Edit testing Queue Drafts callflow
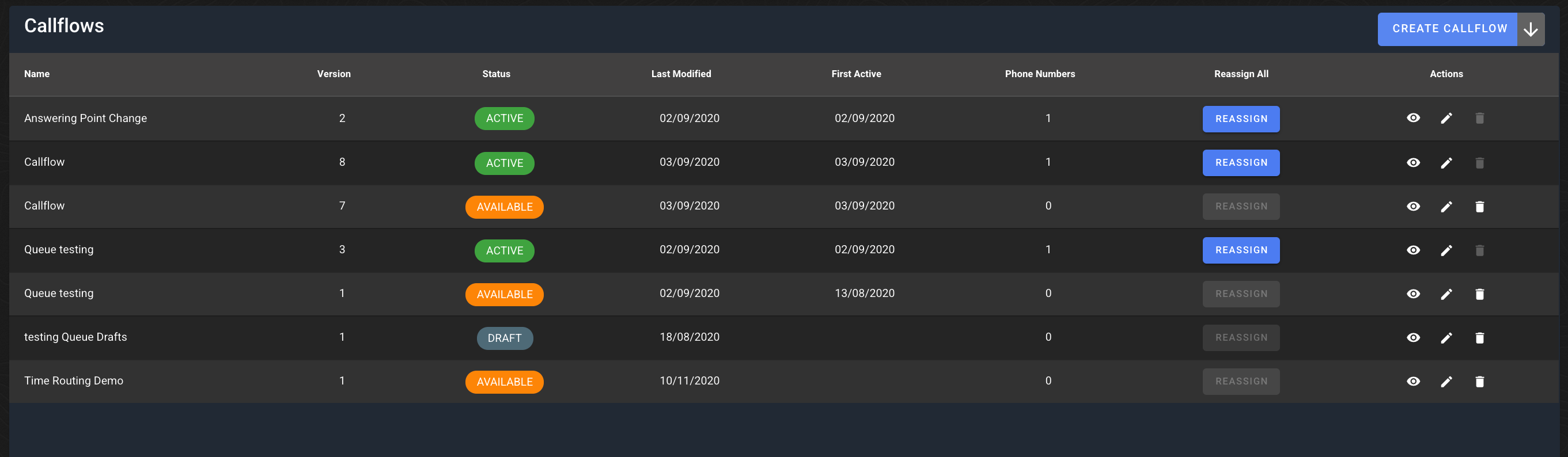Screen dimensions: 1568x457 tap(1446, 338)
